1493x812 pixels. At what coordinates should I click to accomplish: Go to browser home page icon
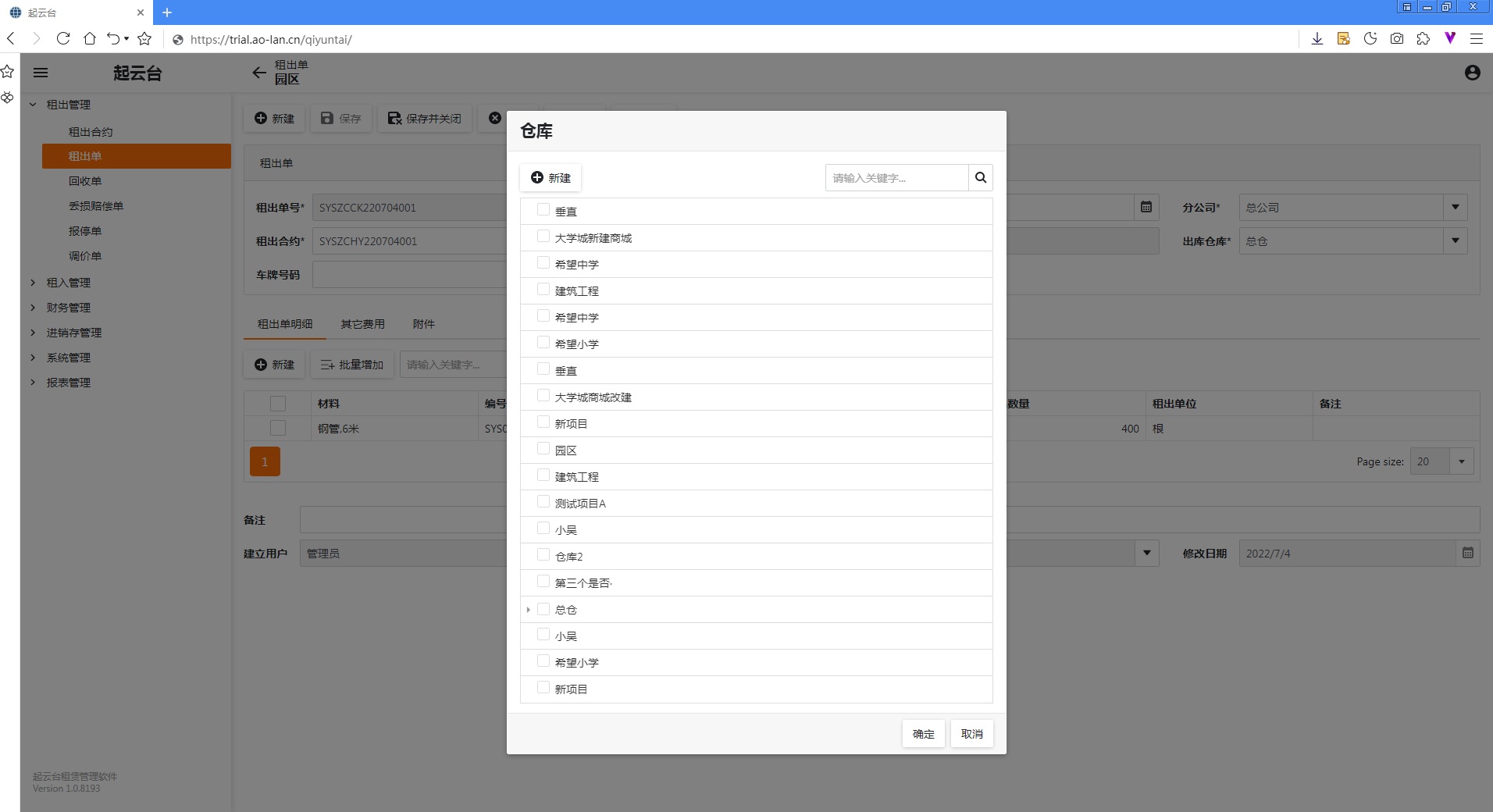(90, 38)
